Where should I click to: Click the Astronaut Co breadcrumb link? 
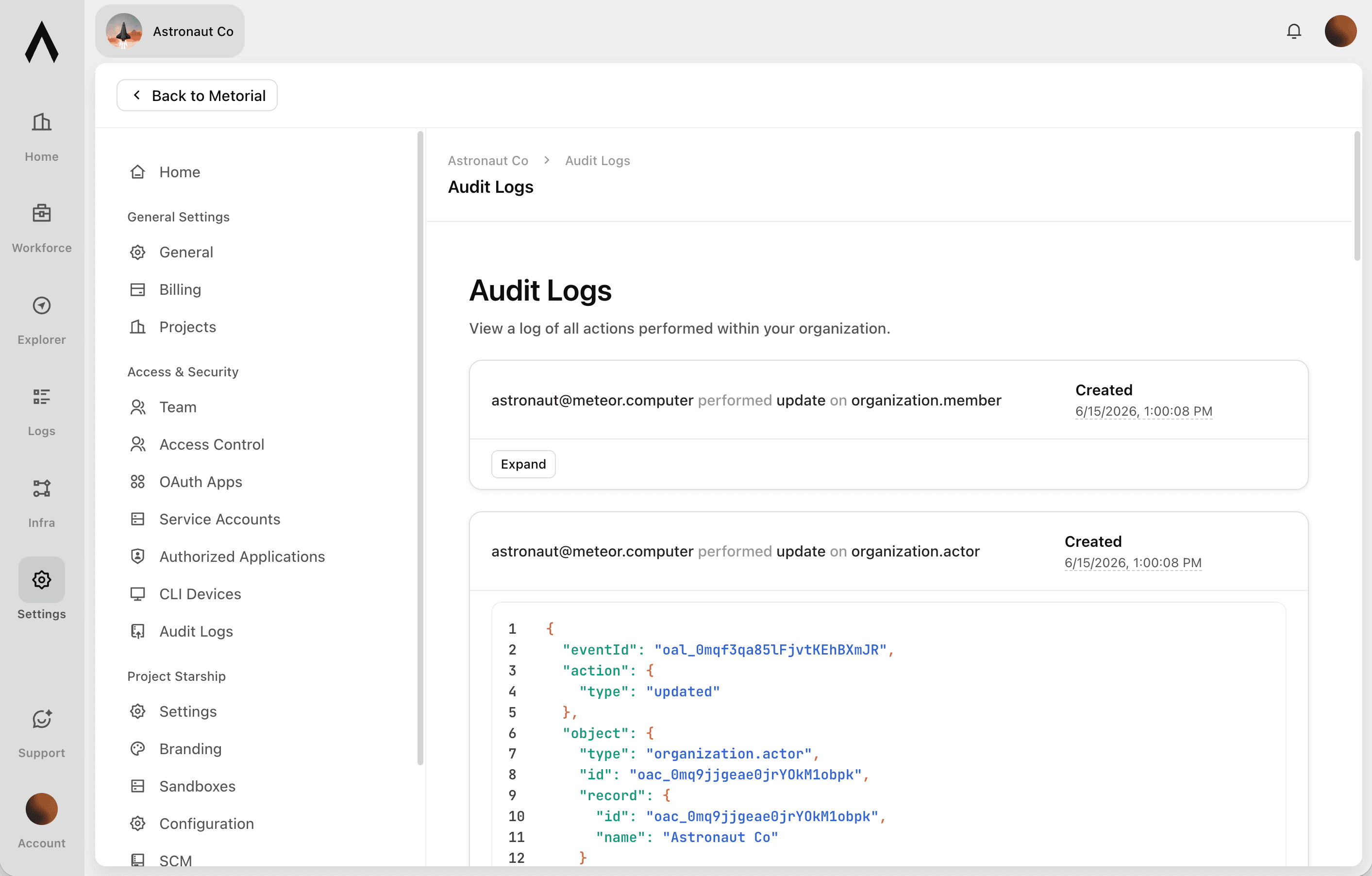[488, 161]
